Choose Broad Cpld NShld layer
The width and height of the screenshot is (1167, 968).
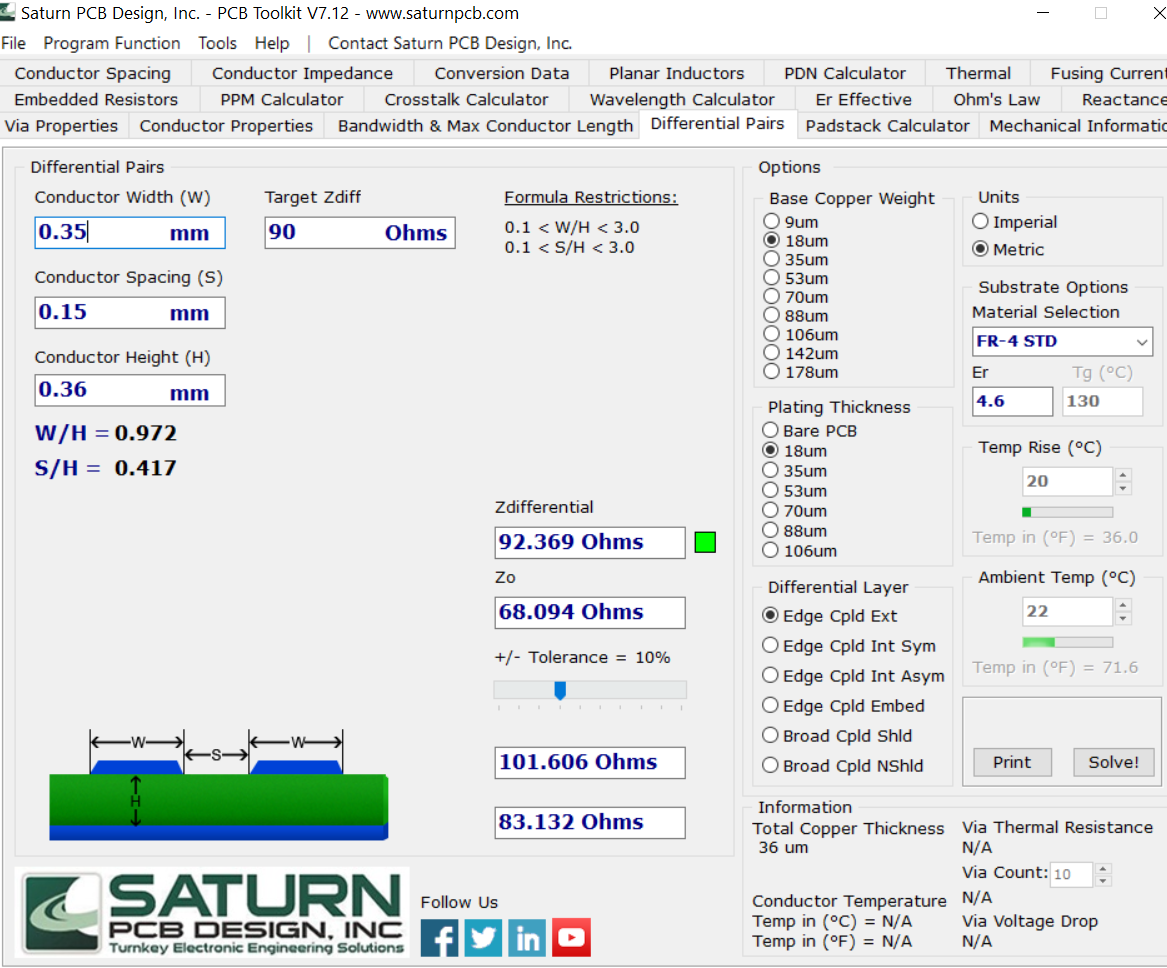(x=770, y=765)
